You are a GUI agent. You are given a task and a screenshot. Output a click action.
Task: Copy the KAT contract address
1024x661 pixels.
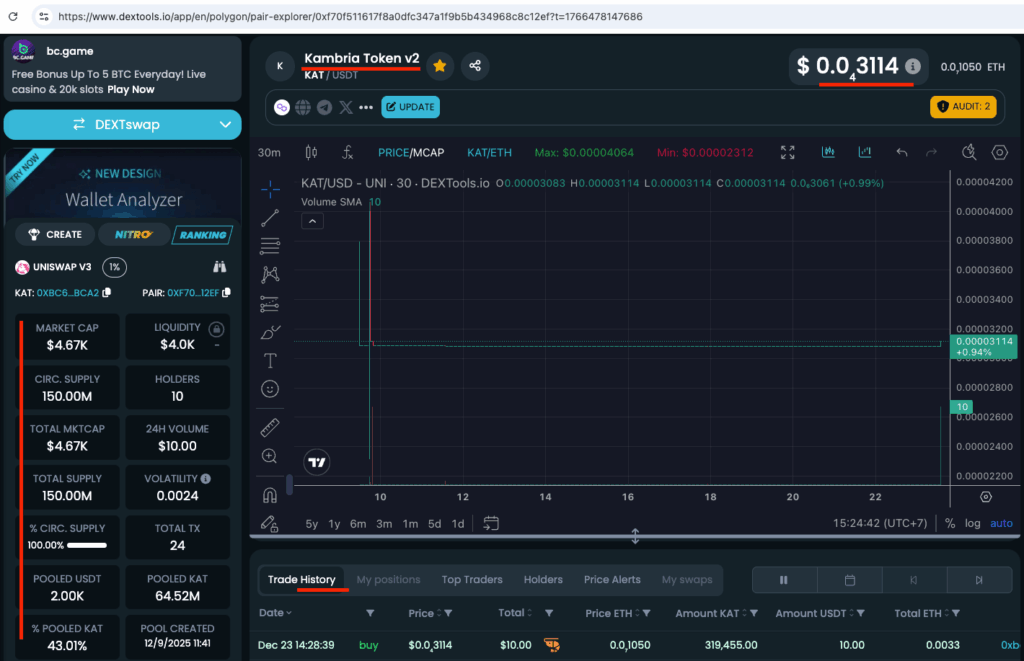[106, 293]
